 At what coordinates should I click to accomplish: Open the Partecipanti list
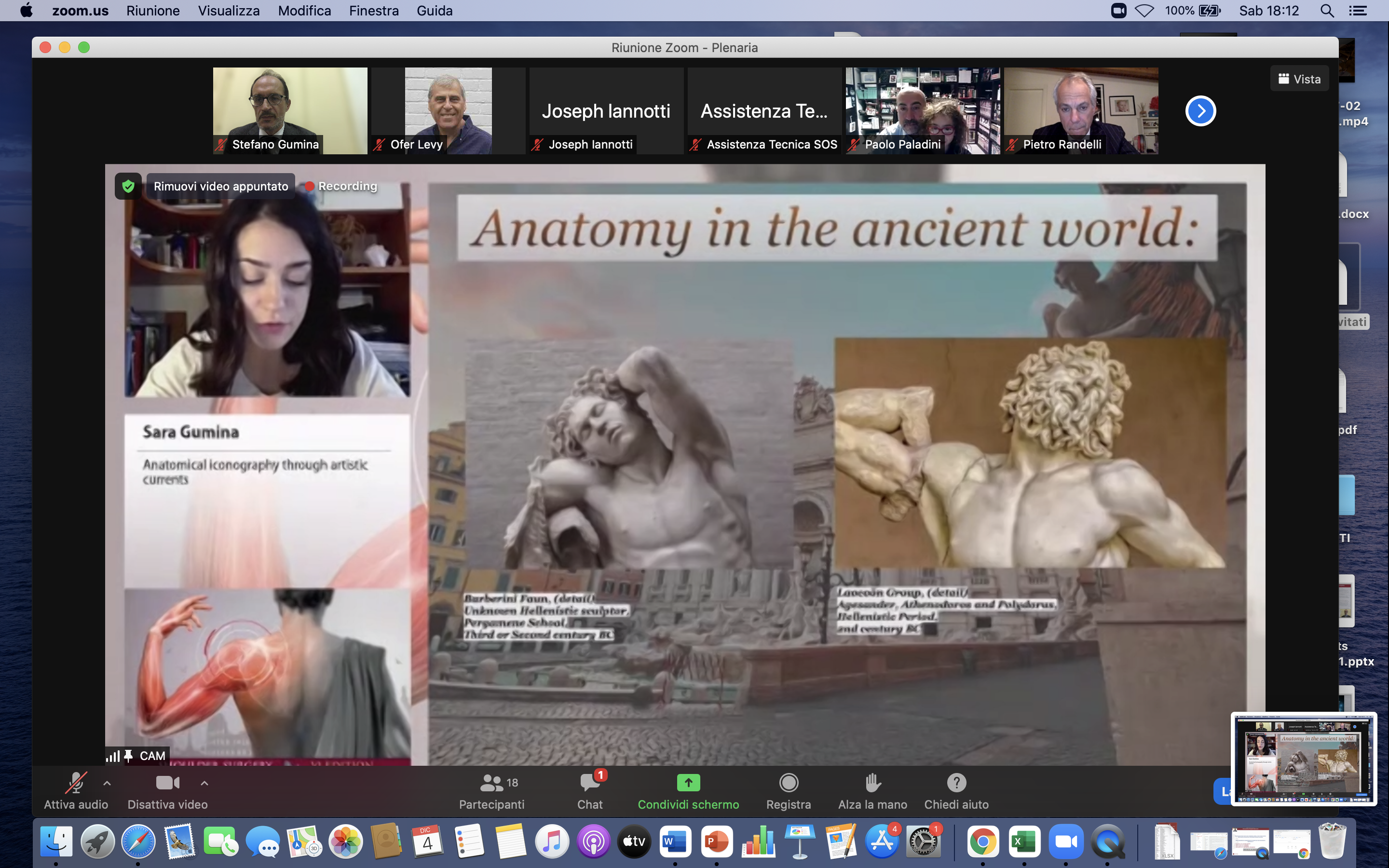point(492,791)
